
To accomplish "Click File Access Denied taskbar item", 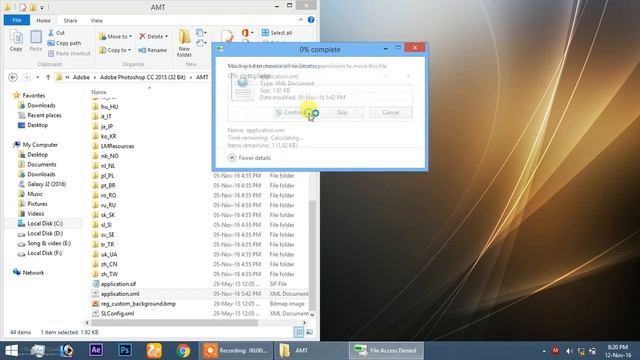I will [x=386, y=350].
